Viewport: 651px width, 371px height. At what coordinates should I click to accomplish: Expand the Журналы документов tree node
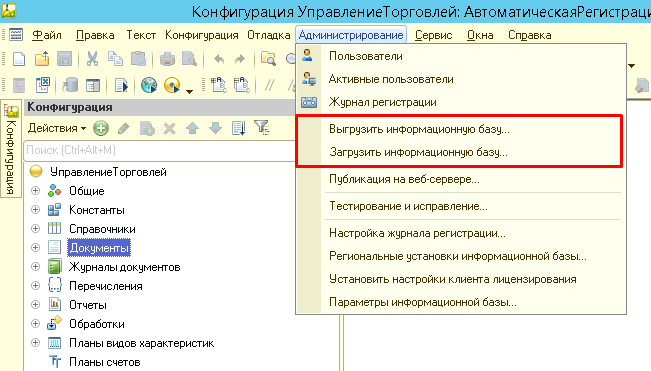36,266
